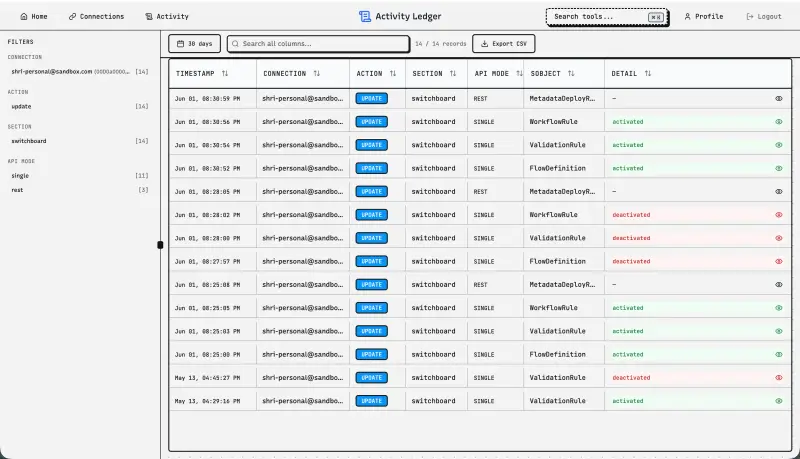
Task: Focus the Search tools field
Action: click(607, 17)
